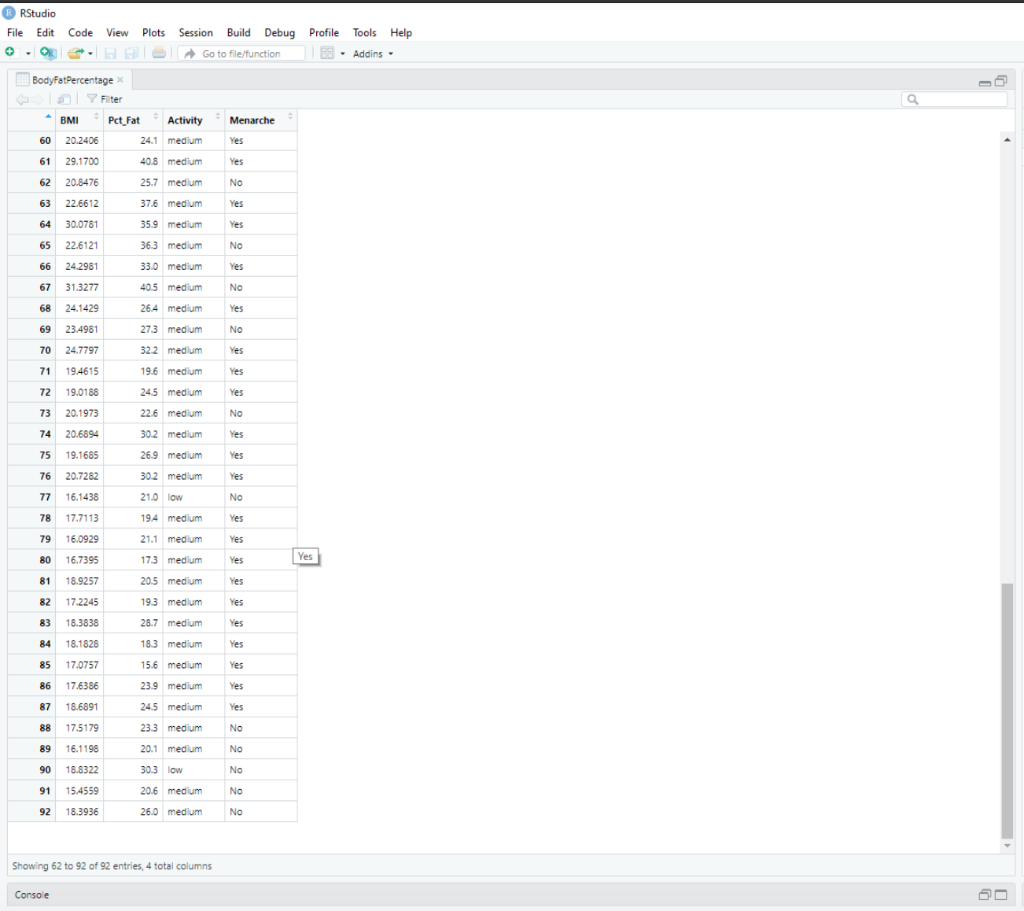The width and height of the screenshot is (1024, 911).
Task: Create a new R project
Action: [x=47, y=53]
